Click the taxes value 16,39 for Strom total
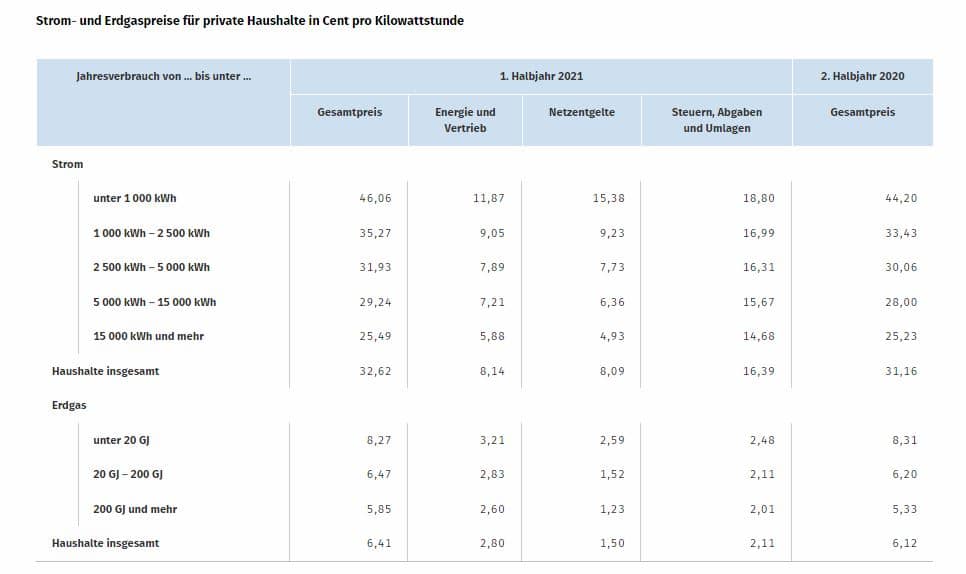 tap(759, 371)
